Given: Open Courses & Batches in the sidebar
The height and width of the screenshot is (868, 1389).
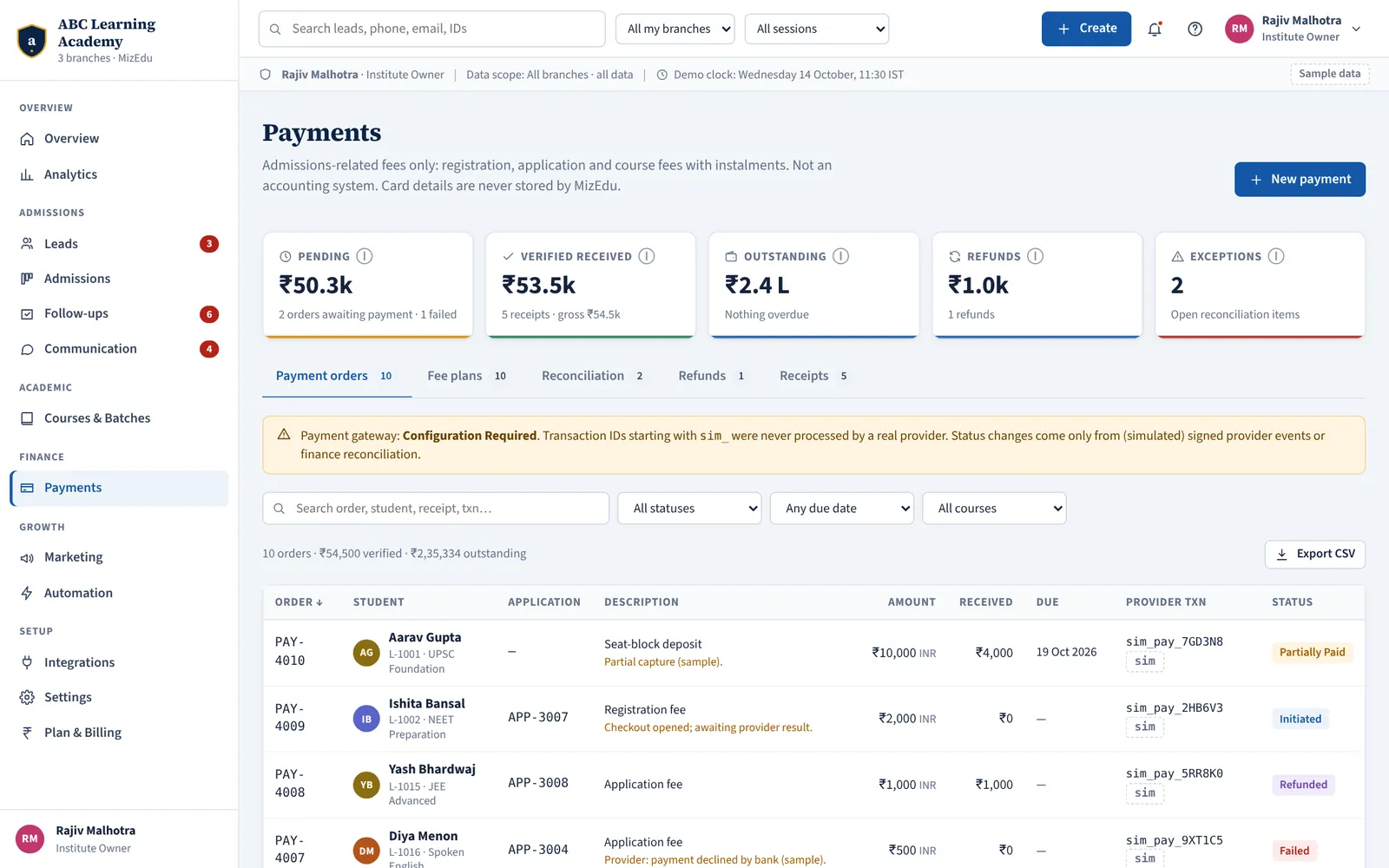Looking at the screenshot, I should 119,418.
